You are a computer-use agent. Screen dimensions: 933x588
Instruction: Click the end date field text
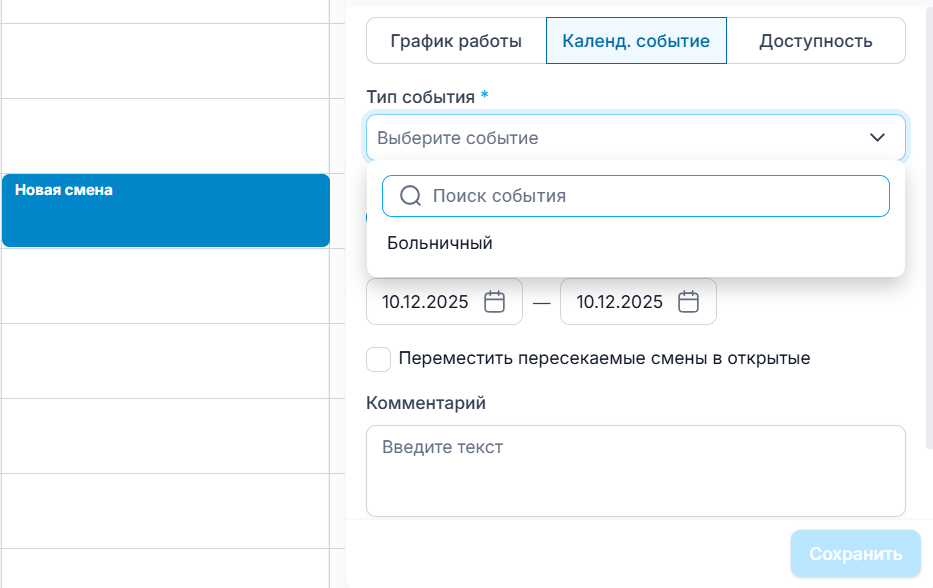620,302
